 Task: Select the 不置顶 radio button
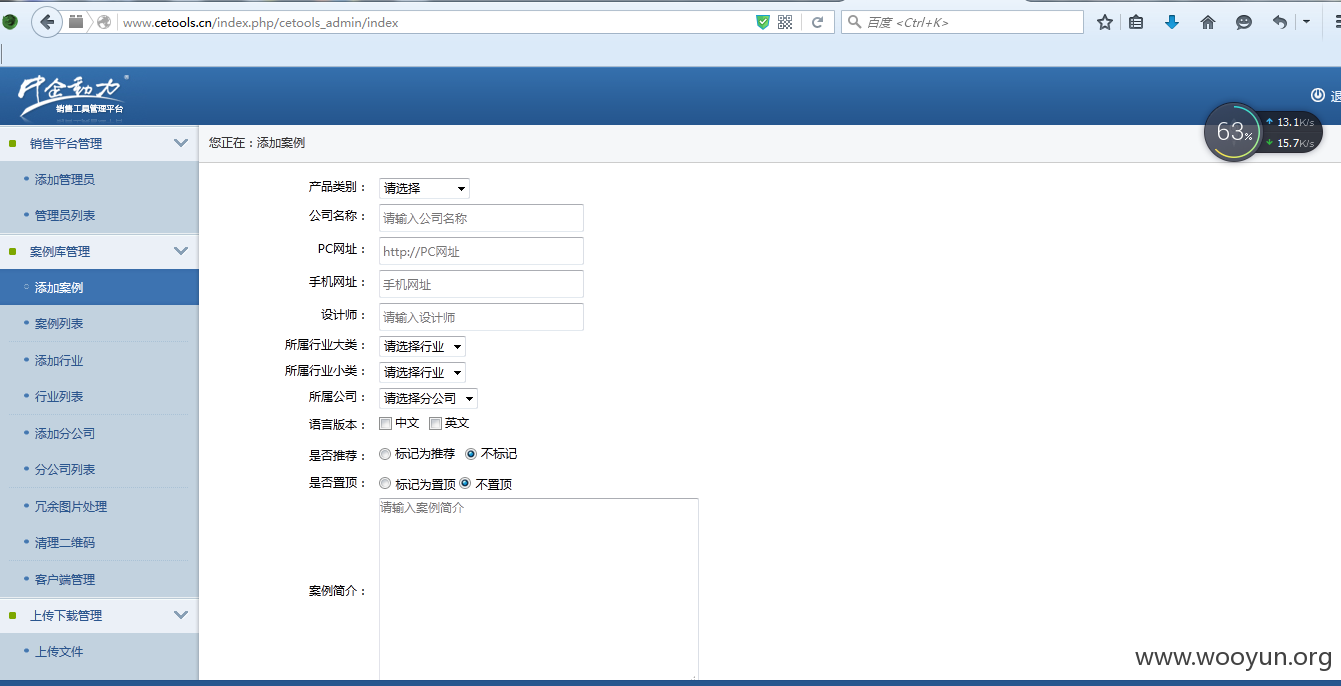(465, 484)
